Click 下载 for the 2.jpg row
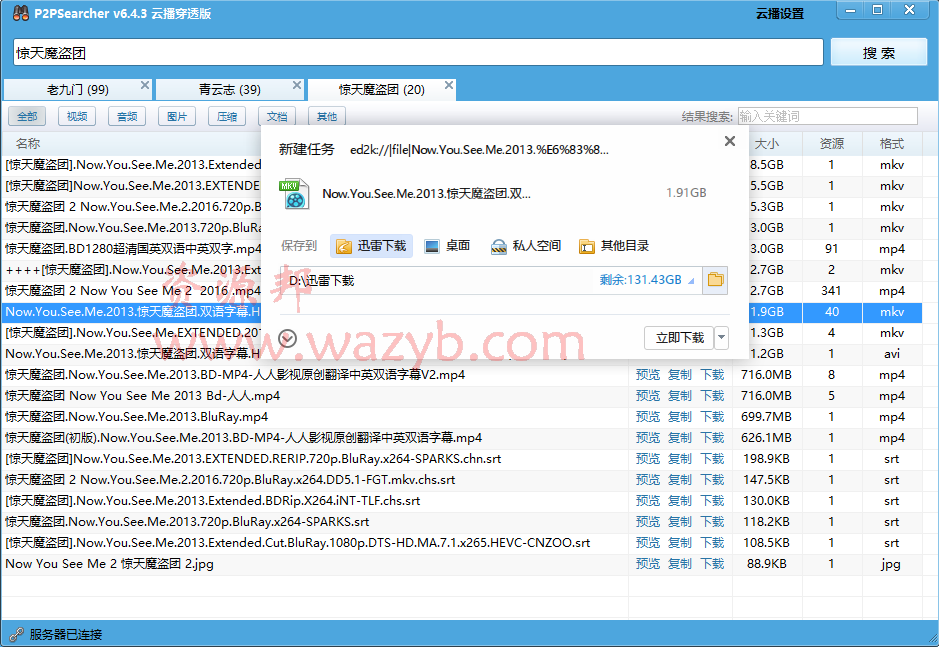939x647 pixels. (x=713, y=564)
